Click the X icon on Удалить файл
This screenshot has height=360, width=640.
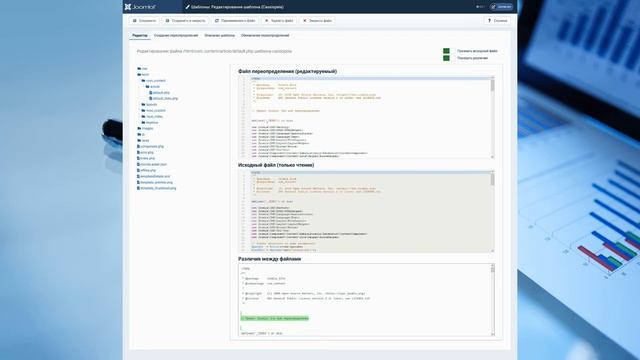267,20
